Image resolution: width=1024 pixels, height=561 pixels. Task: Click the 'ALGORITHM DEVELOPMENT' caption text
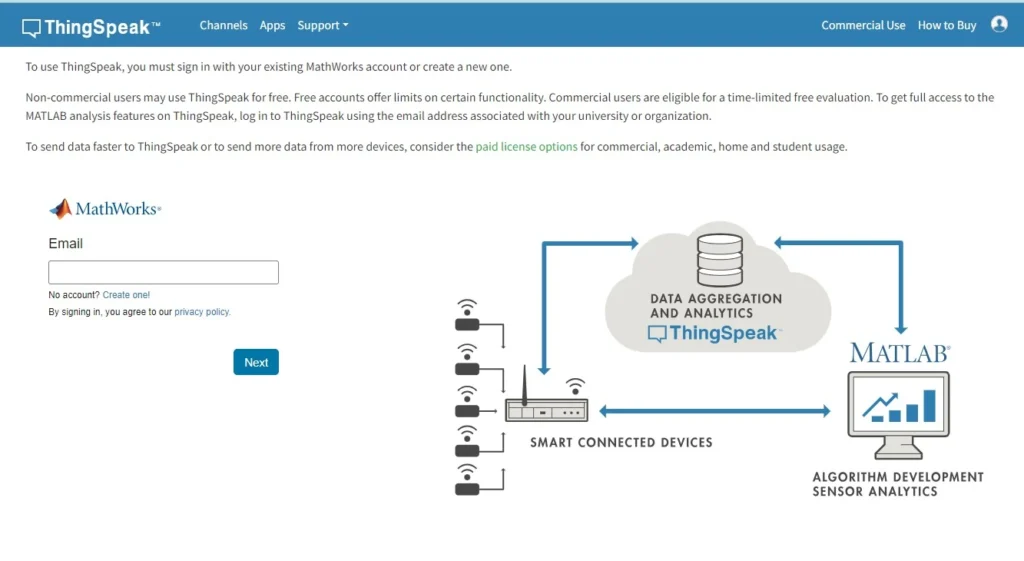tap(898, 477)
